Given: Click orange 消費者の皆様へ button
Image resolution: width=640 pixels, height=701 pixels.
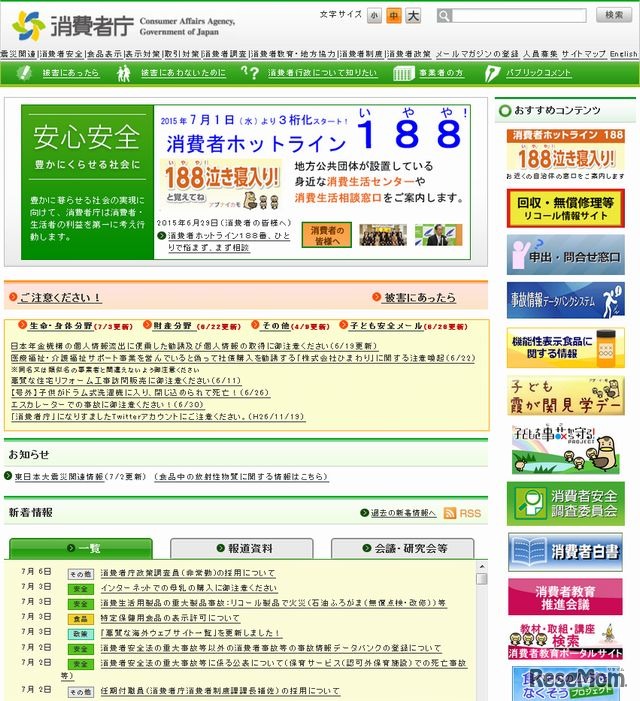Looking at the screenshot, I should pos(326,235).
